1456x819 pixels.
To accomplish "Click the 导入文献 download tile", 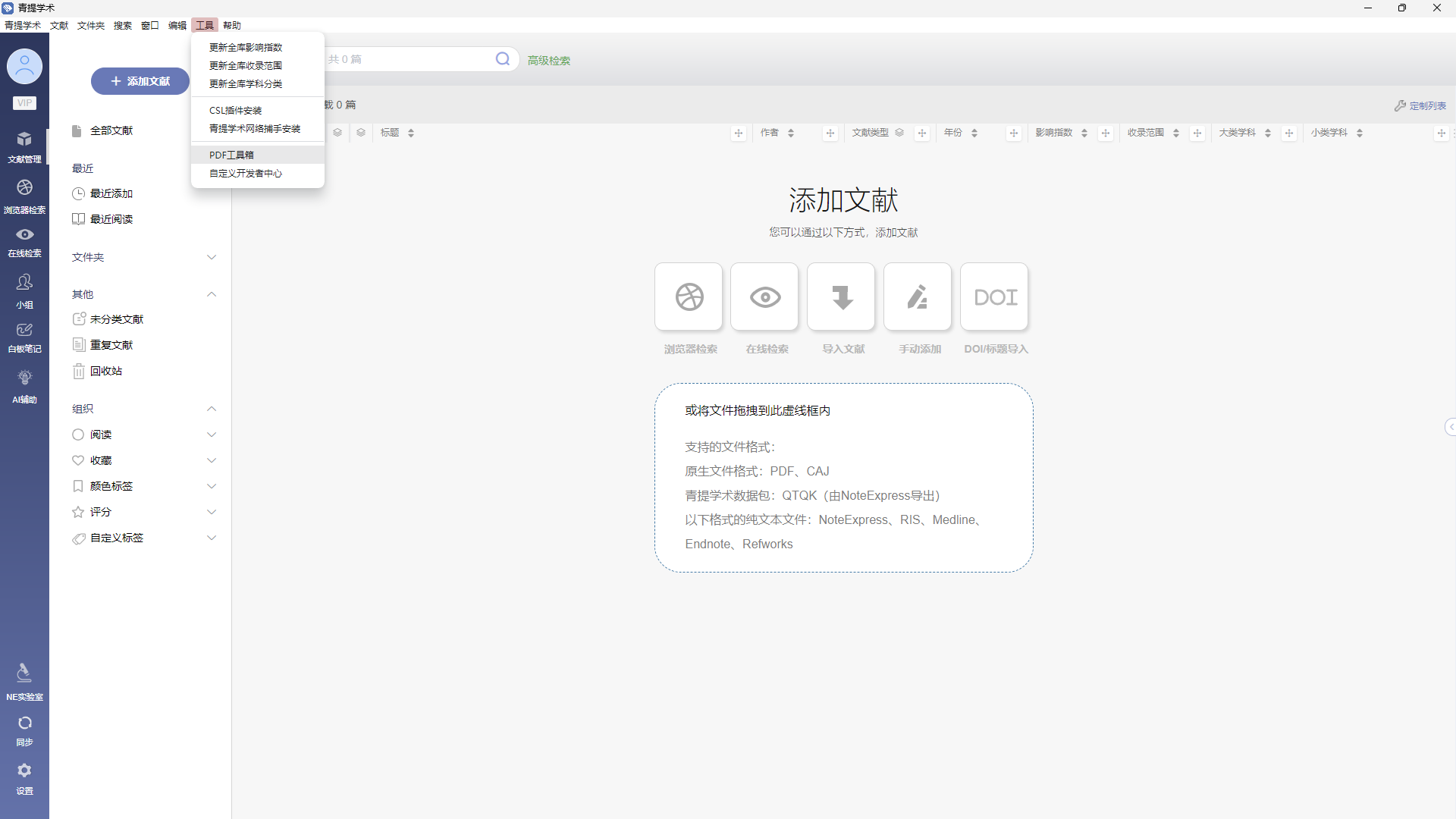I will coord(841,297).
